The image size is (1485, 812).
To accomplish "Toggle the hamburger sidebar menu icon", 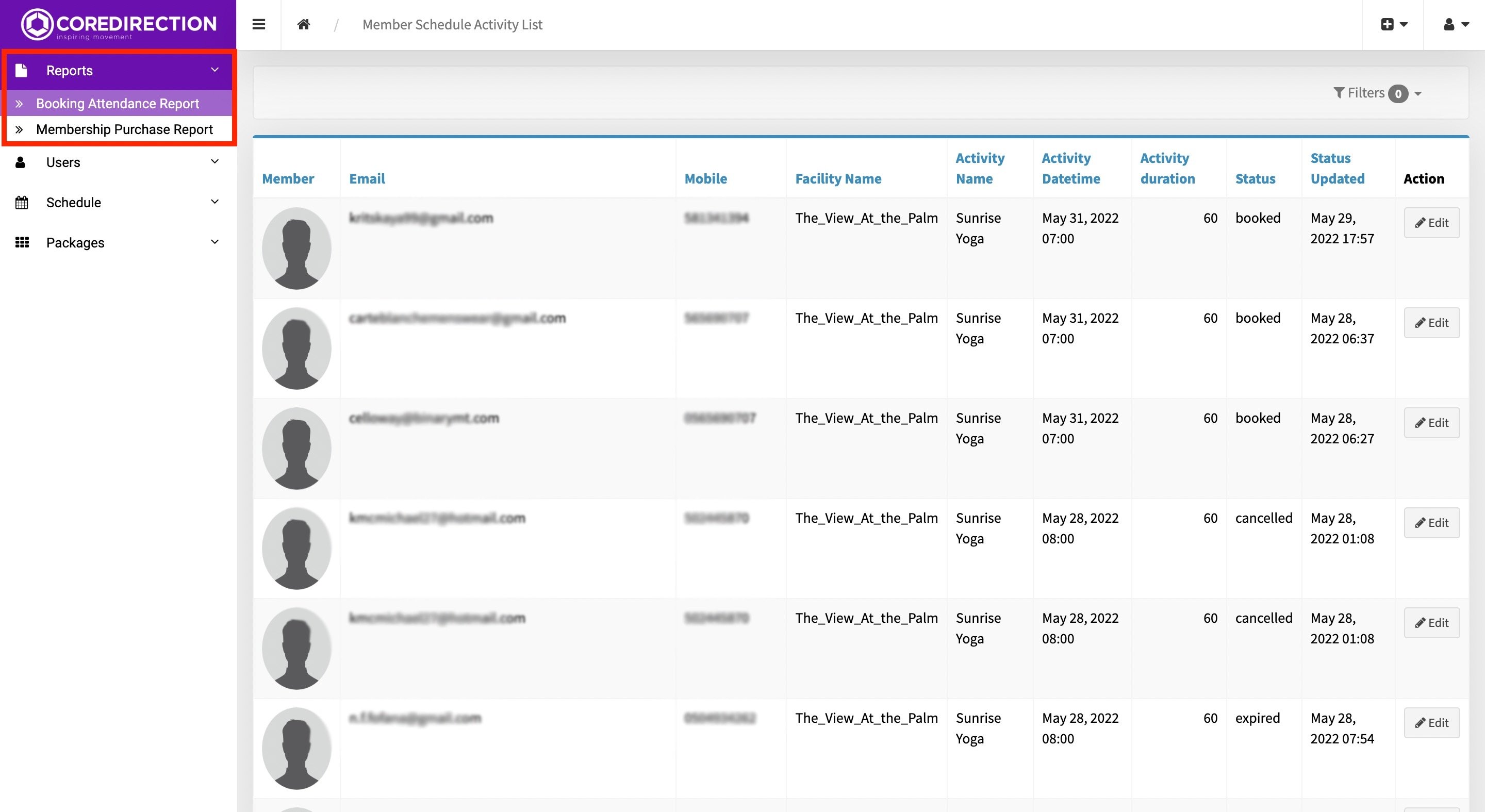I will pyautogui.click(x=259, y=24).
